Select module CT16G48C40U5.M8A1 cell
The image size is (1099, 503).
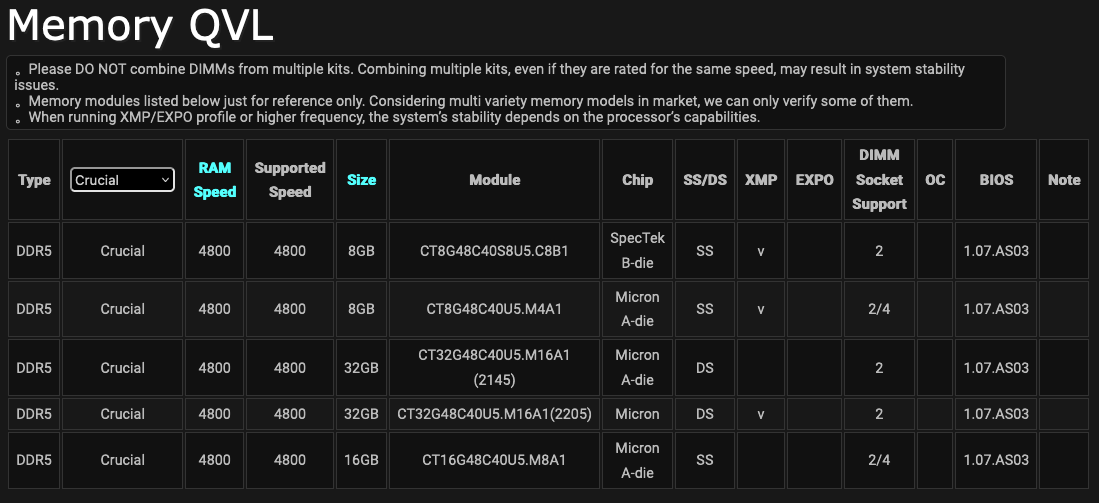click(x=495, y=460)
